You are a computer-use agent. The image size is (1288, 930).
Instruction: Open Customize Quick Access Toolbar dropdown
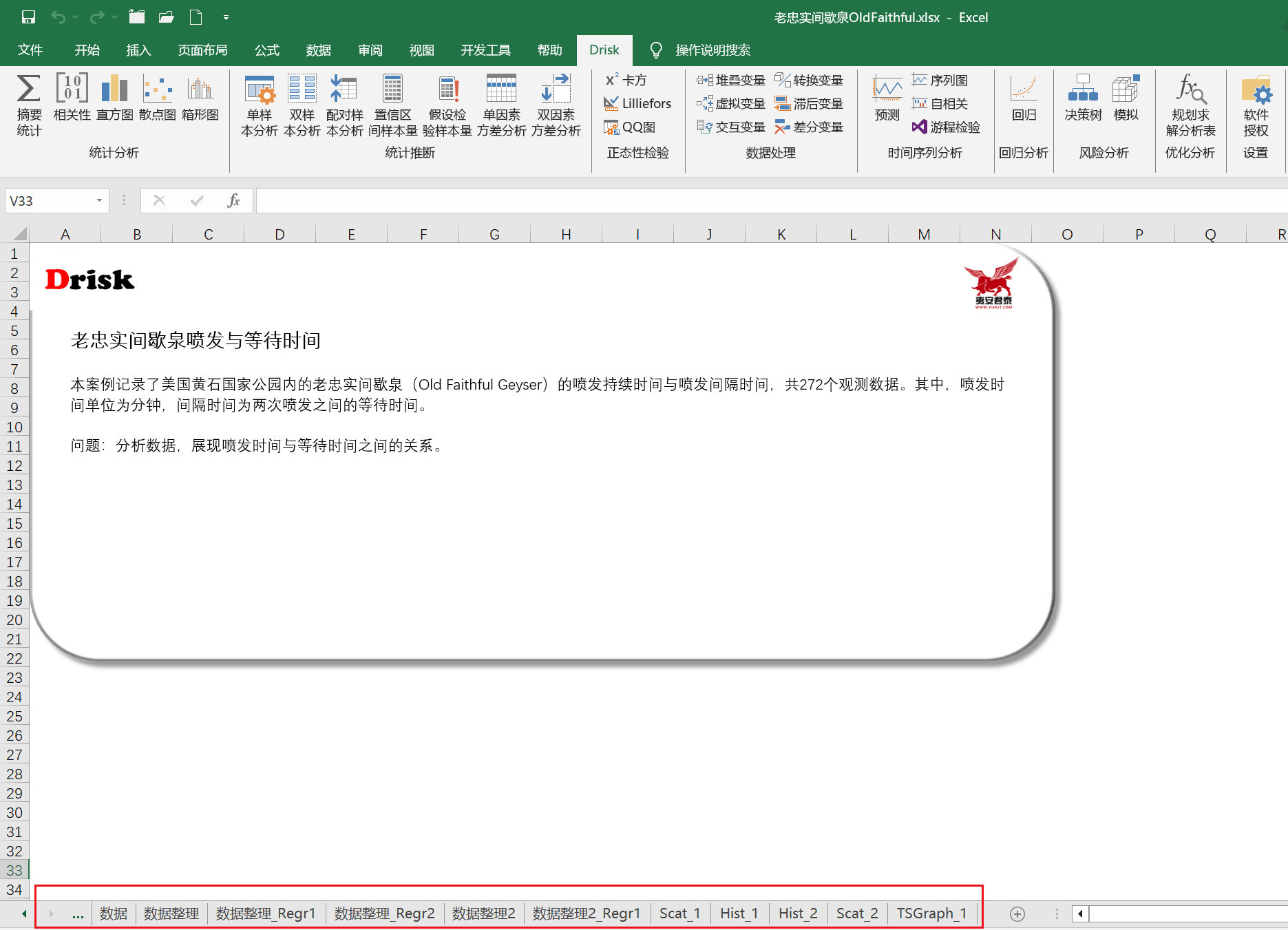click(226, 18)
